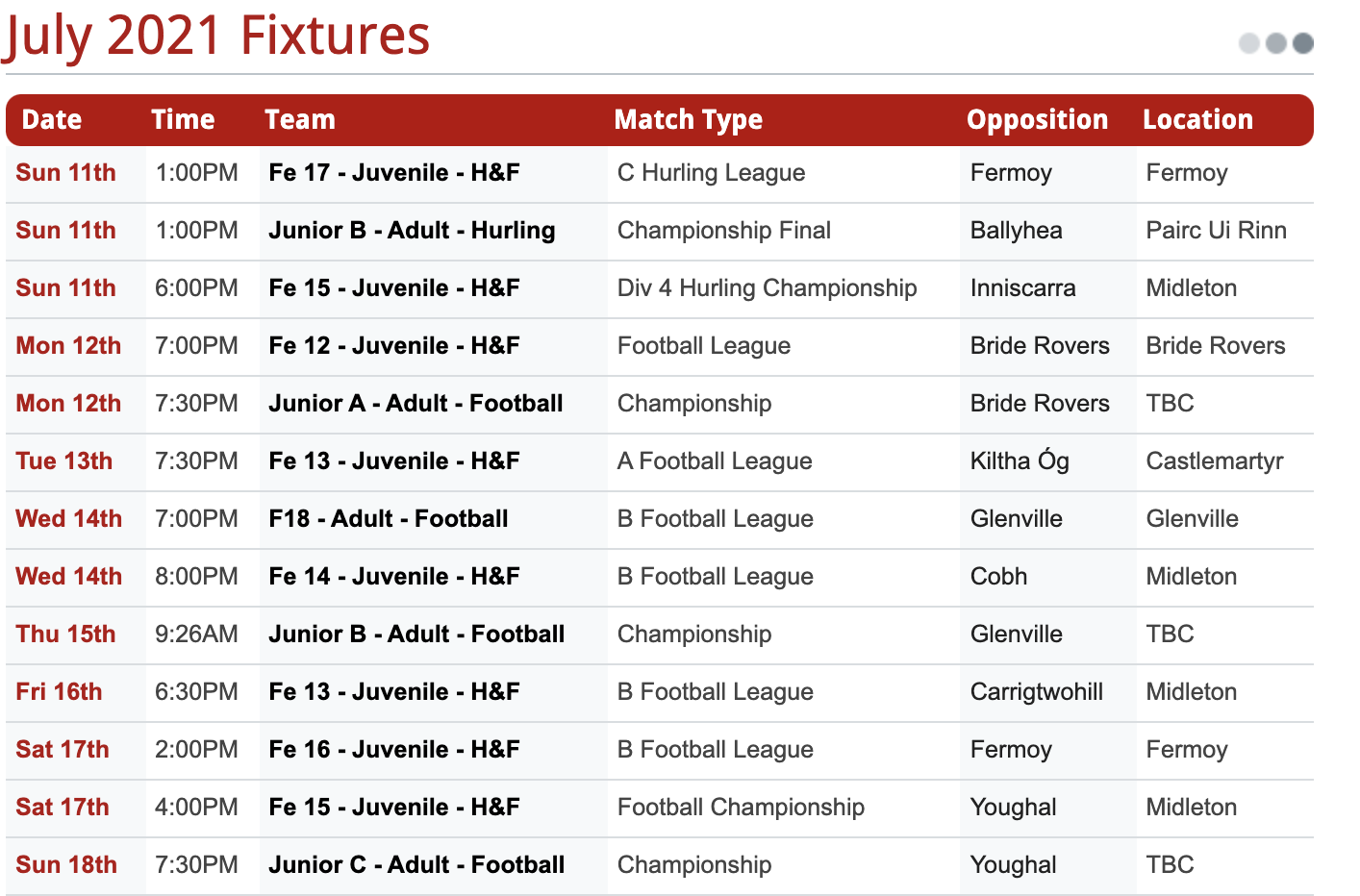
Task: Select Junior B - Adult - Hurling team
Action: tap(412, 231)
